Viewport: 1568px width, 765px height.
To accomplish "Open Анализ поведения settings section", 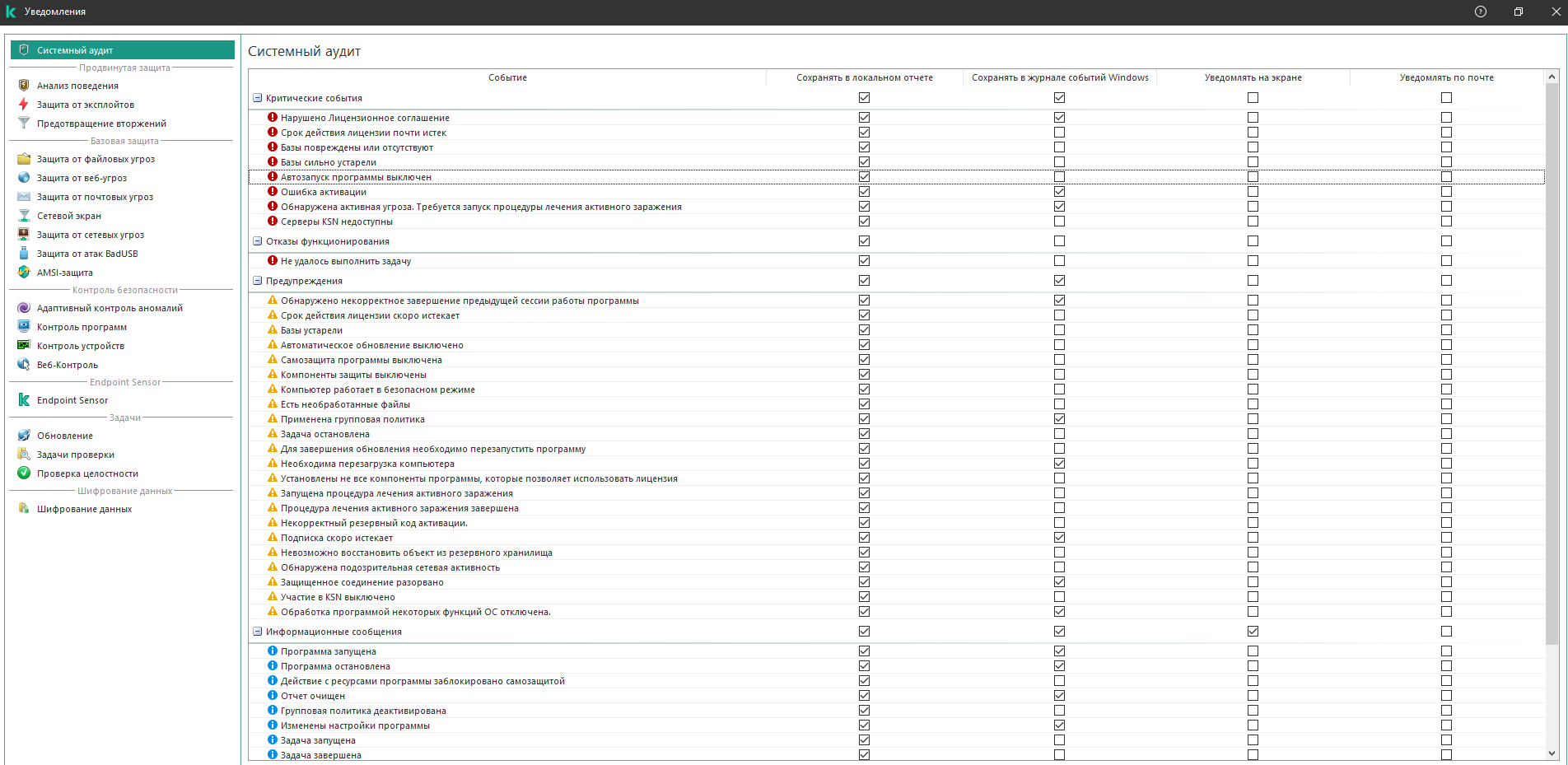I will (x=123, y=86).
